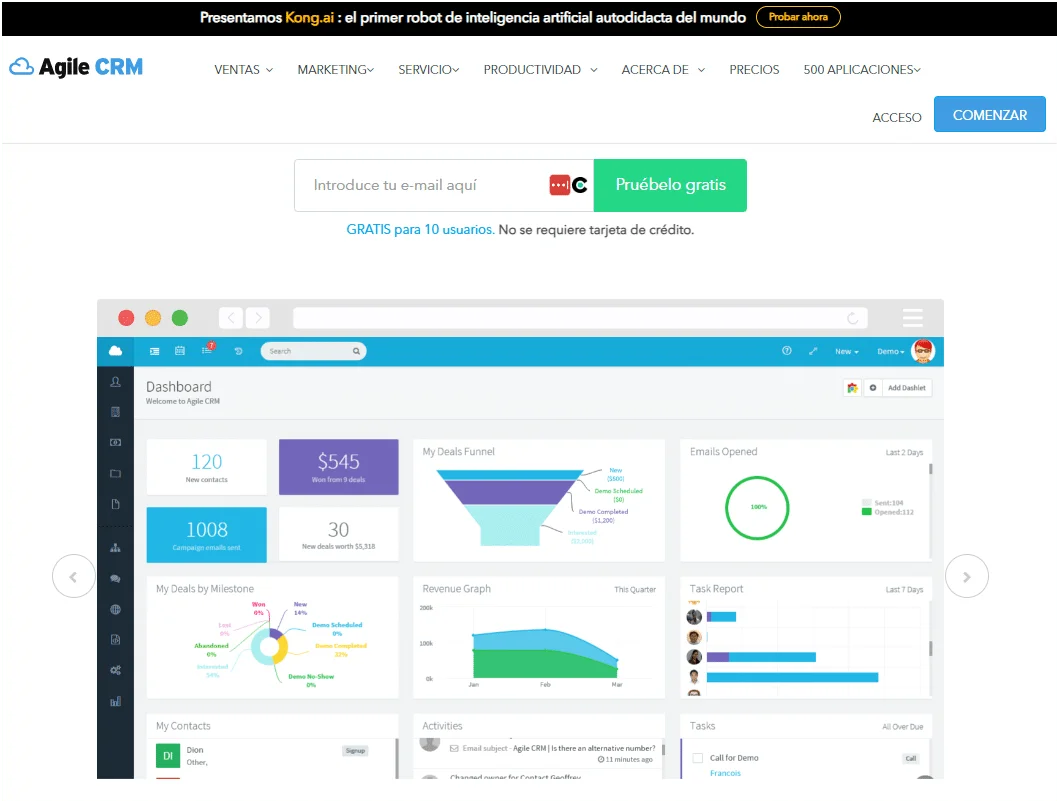Click the Dashboard heading text
The image size is (1059, 803).
point(179,387)
